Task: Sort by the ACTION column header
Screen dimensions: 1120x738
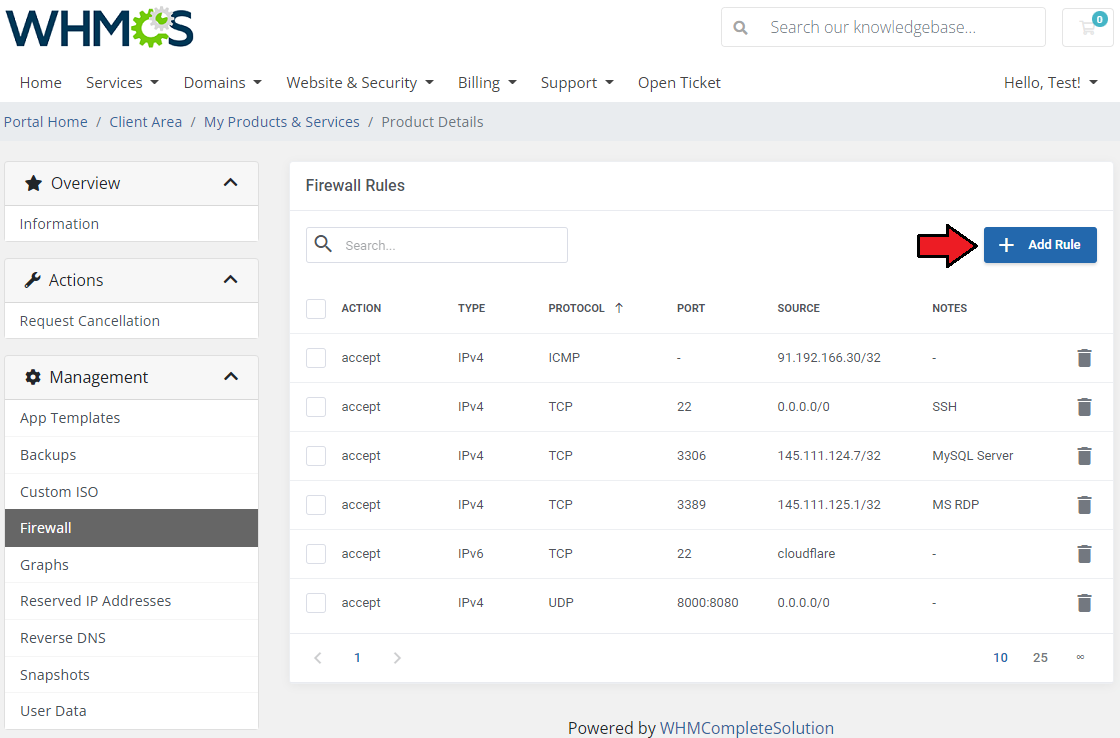Action: coord(361,308)
